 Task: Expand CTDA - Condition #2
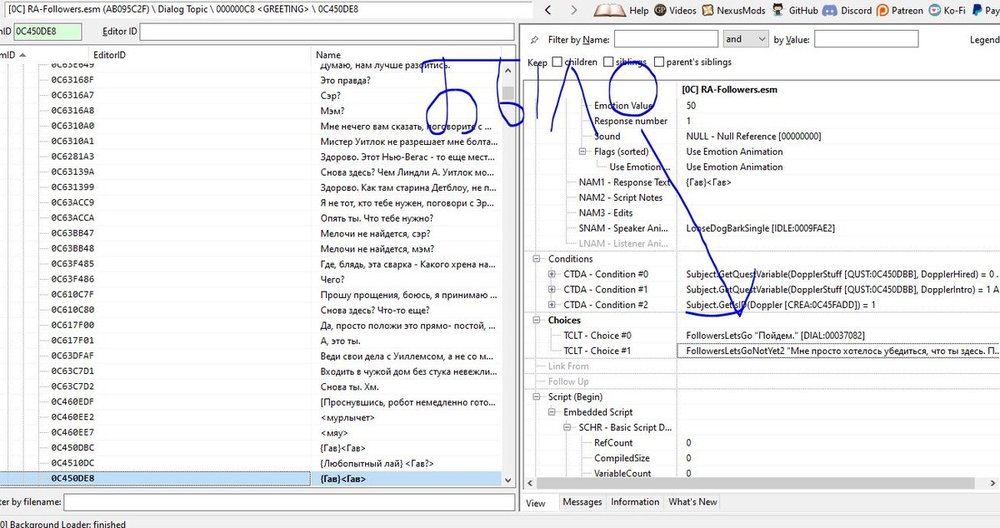tap(552, 304)
